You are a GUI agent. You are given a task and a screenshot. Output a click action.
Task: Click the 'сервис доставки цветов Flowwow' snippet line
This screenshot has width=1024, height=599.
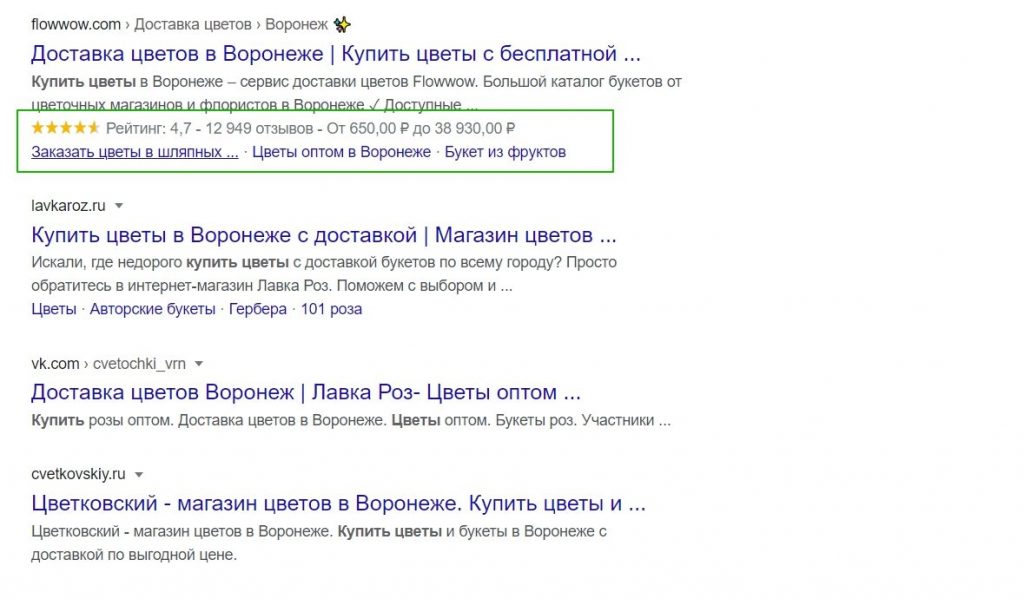click(356, 82)
